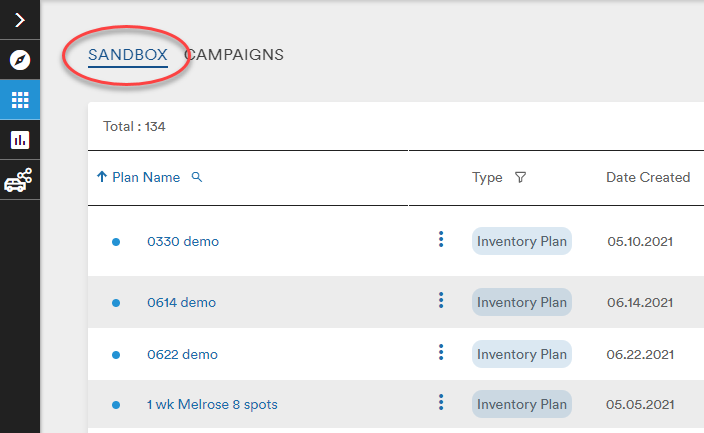Open the 0622 demo plan

coord(182,355)
